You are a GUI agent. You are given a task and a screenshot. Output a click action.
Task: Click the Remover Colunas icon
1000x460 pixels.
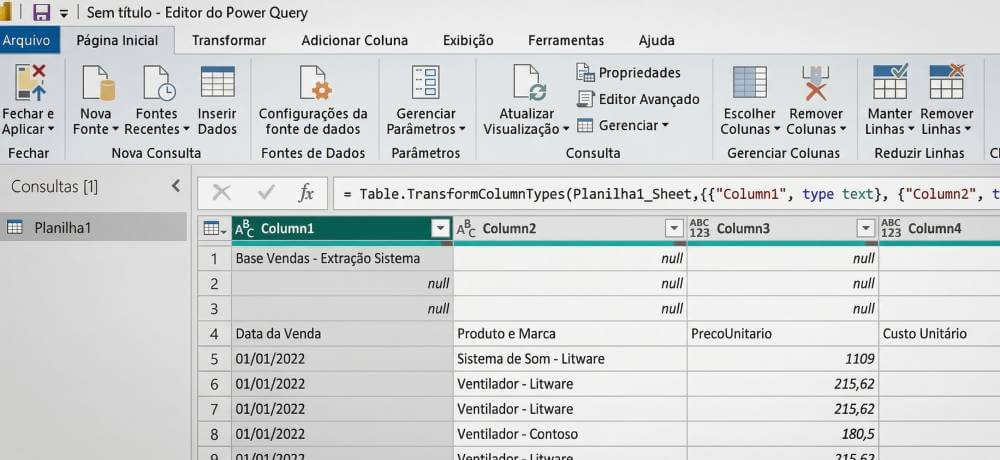click(816, 82)
